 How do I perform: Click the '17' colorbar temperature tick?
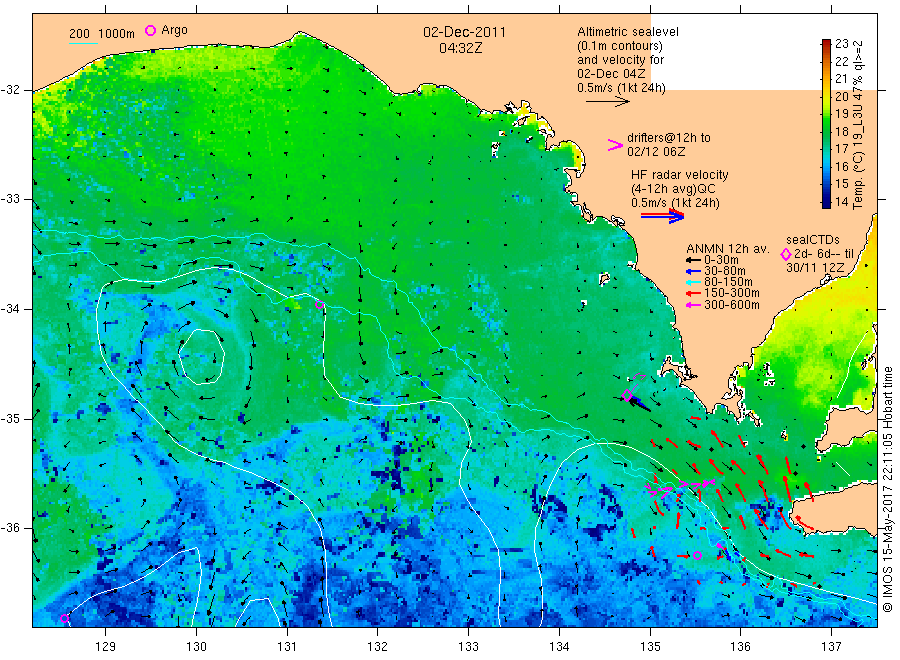pyautogui.click(x=841, y=149)
